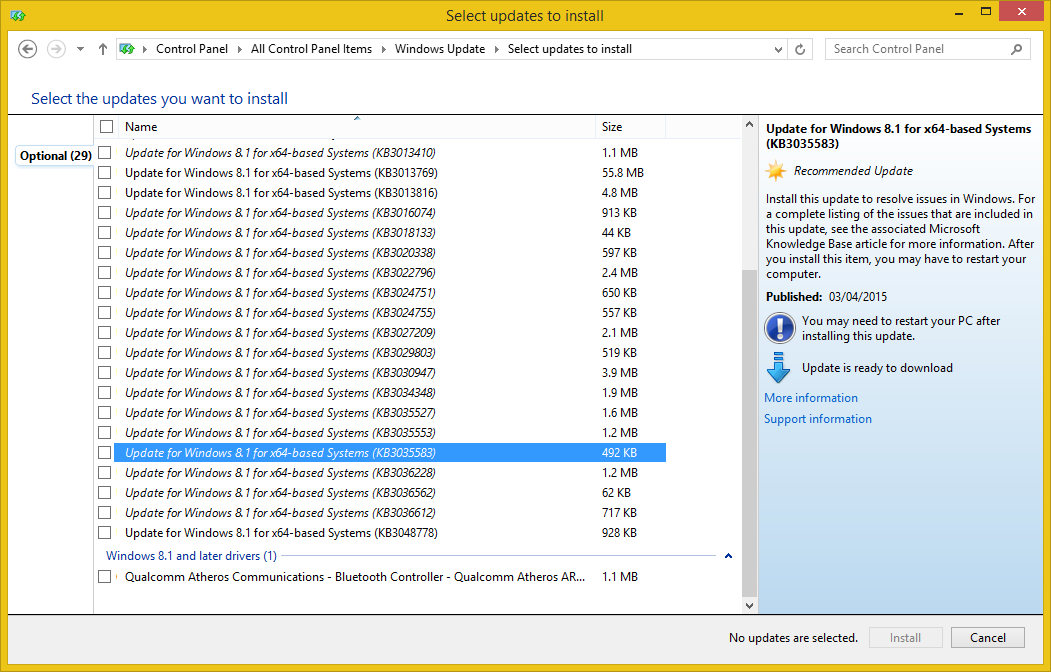Click the Windows Update icon in address bar
The width and height of the screenshot is (1051, 672).
(127, 49)
